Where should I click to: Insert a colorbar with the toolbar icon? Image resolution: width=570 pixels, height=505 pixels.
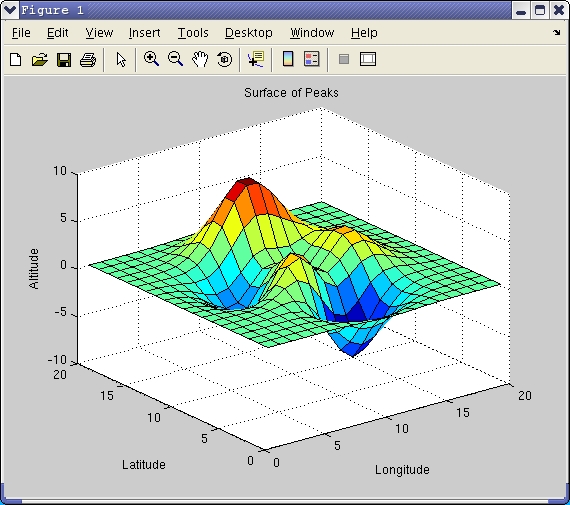[288, 59]
